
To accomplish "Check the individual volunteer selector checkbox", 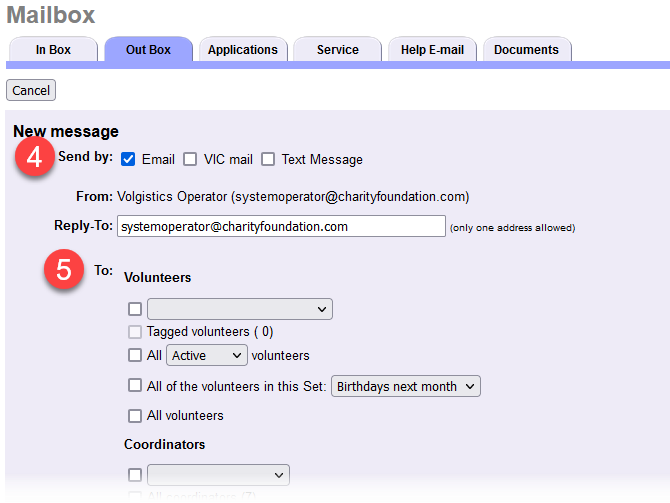I will click(135, 309).
